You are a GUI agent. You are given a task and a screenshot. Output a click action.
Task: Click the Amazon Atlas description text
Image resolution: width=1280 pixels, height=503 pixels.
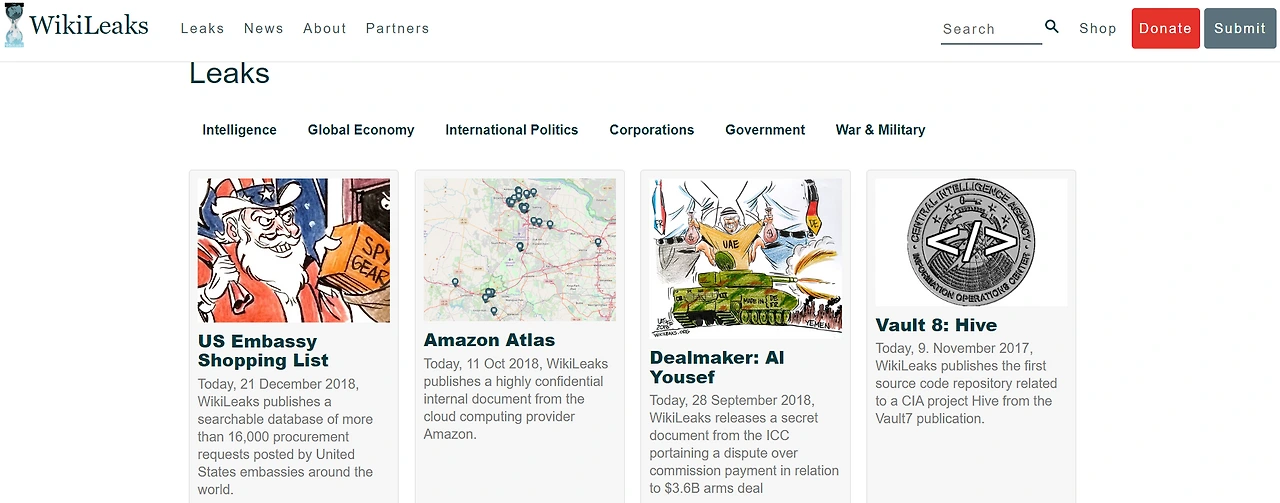click(x=516, y=399)
